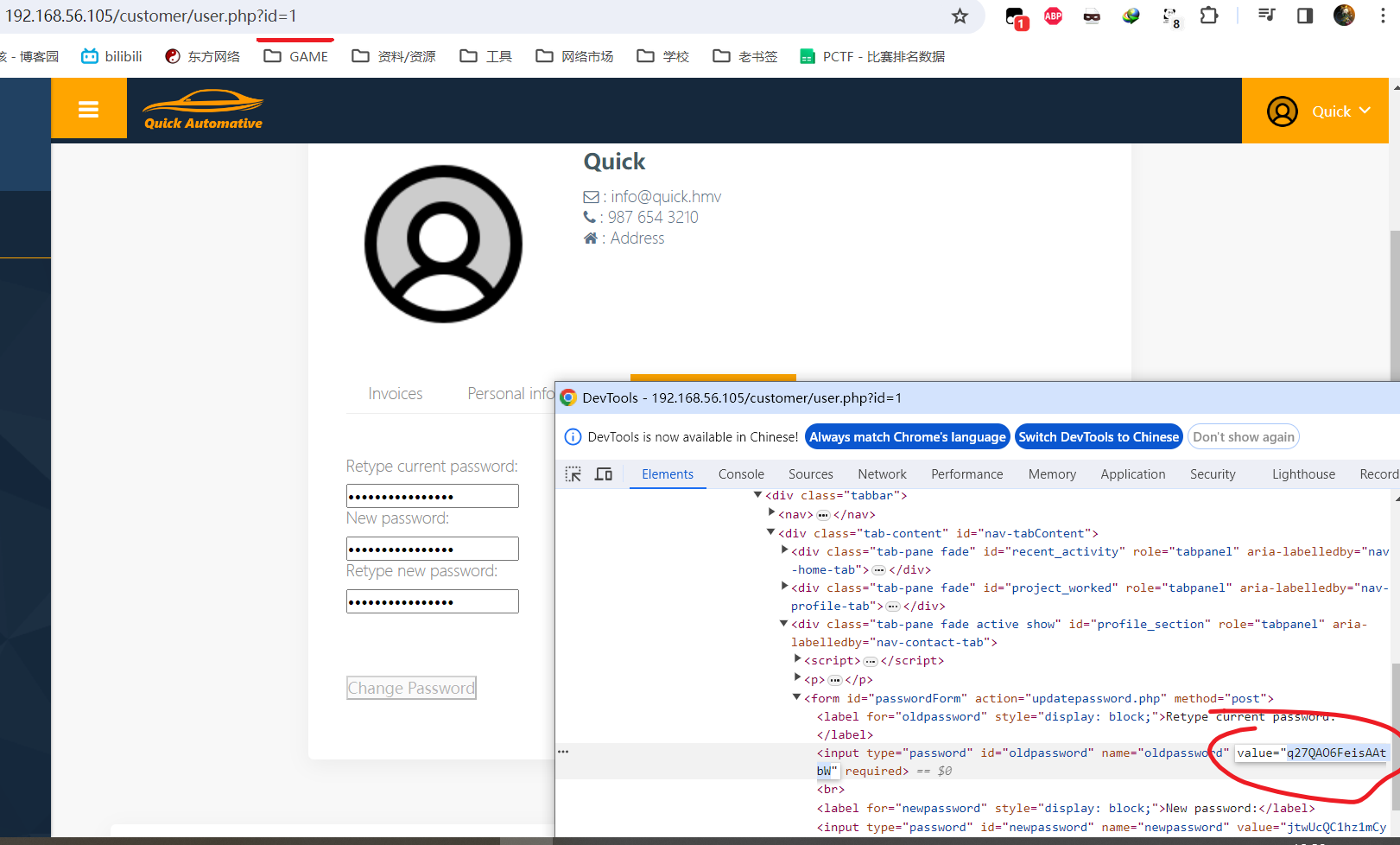The image size is (1400, 845).
Task: Switch to the Lighthouse tab
Action: click(1303, 473)
